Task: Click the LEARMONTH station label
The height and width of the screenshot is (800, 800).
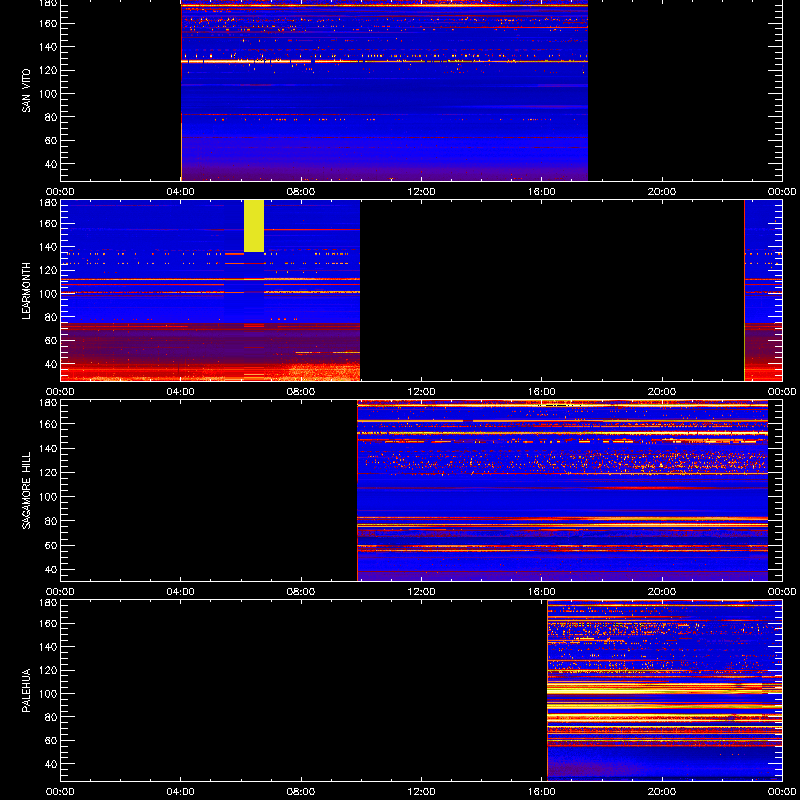Action: click(x=26, y=291)
